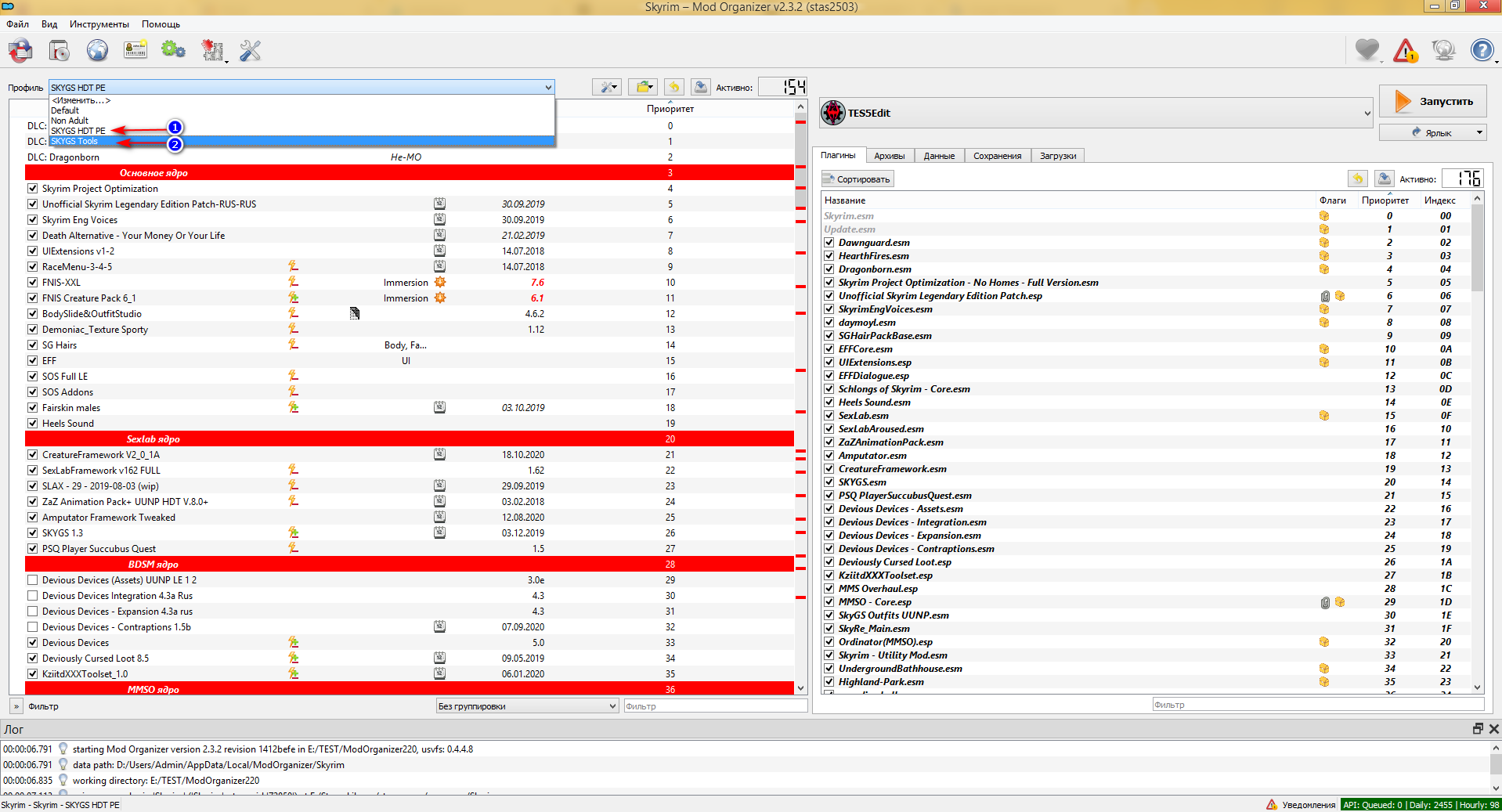Switch to the Загрузки tab
The height and width of the screenshot is (812, 1502).
click(1058, 156)
